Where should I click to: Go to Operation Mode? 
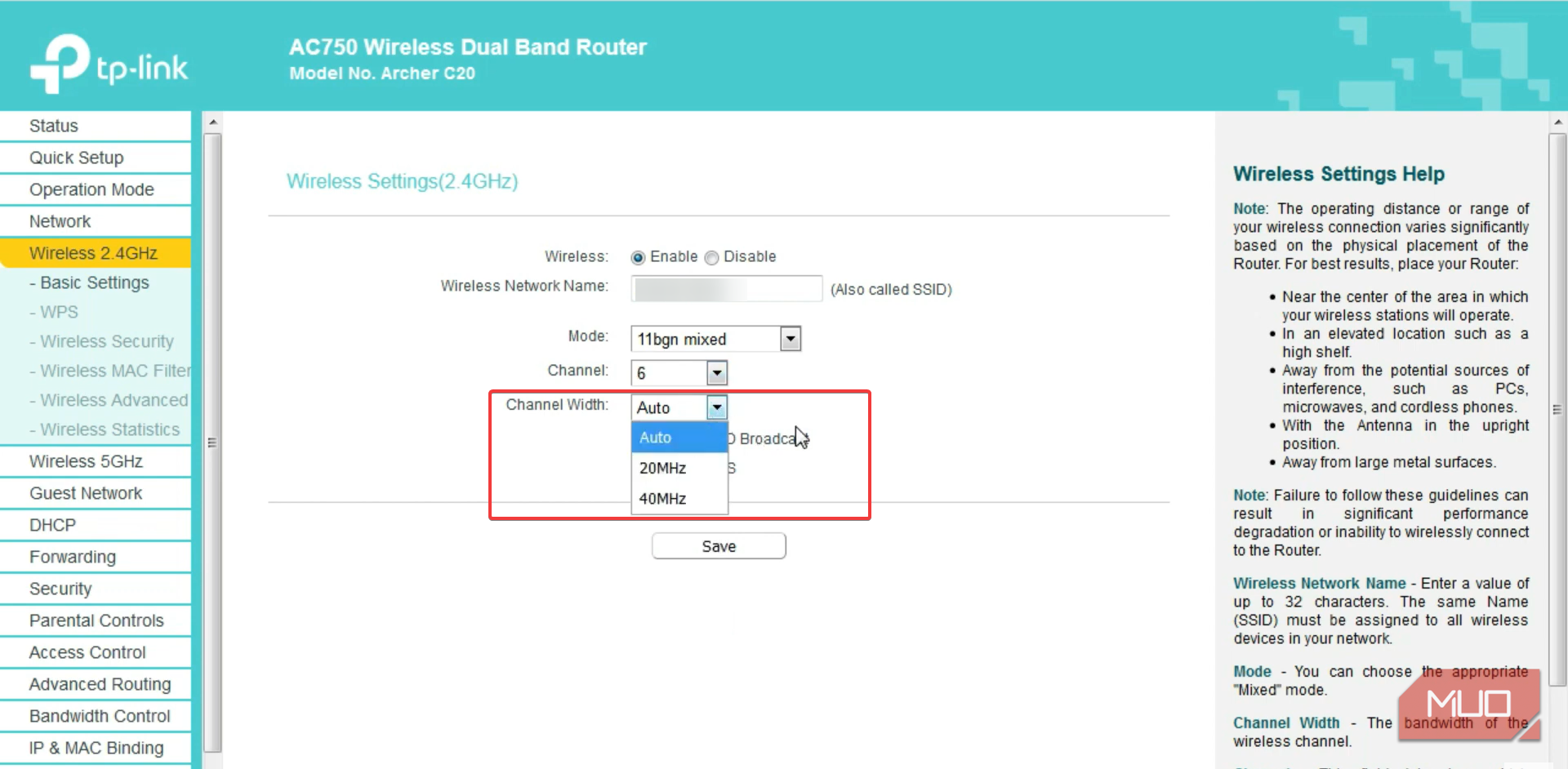pyautogui.click(x=96, y=189)
